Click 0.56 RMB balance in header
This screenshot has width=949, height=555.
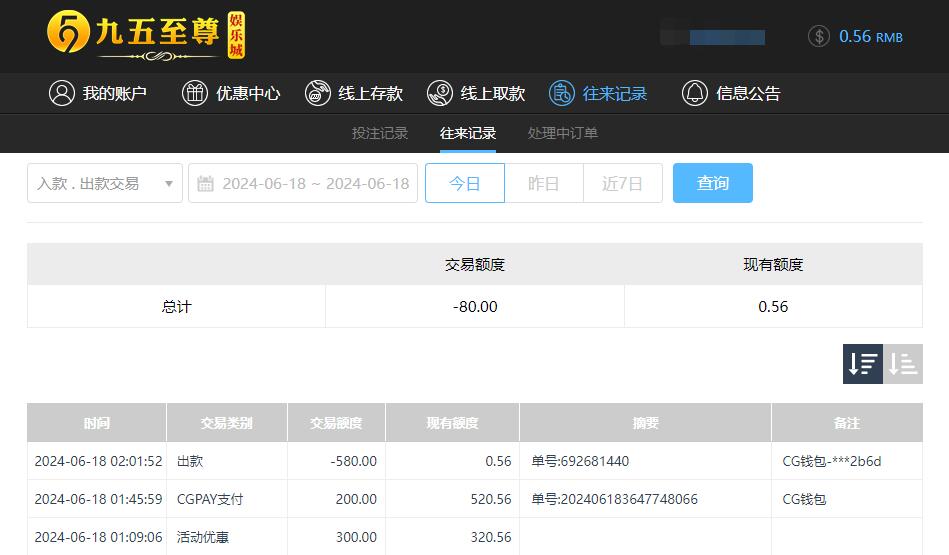click(870, 36)
